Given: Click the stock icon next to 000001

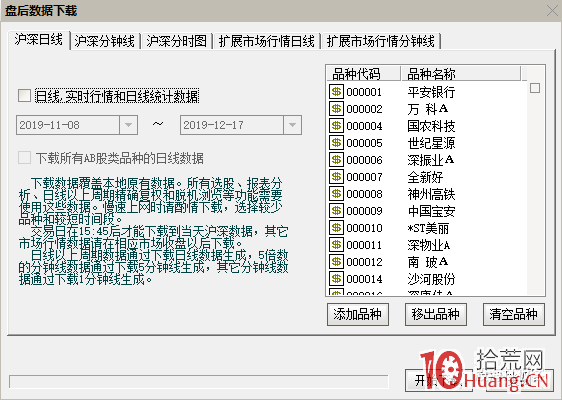Looking at the screenshot, I should coord(336,92).
